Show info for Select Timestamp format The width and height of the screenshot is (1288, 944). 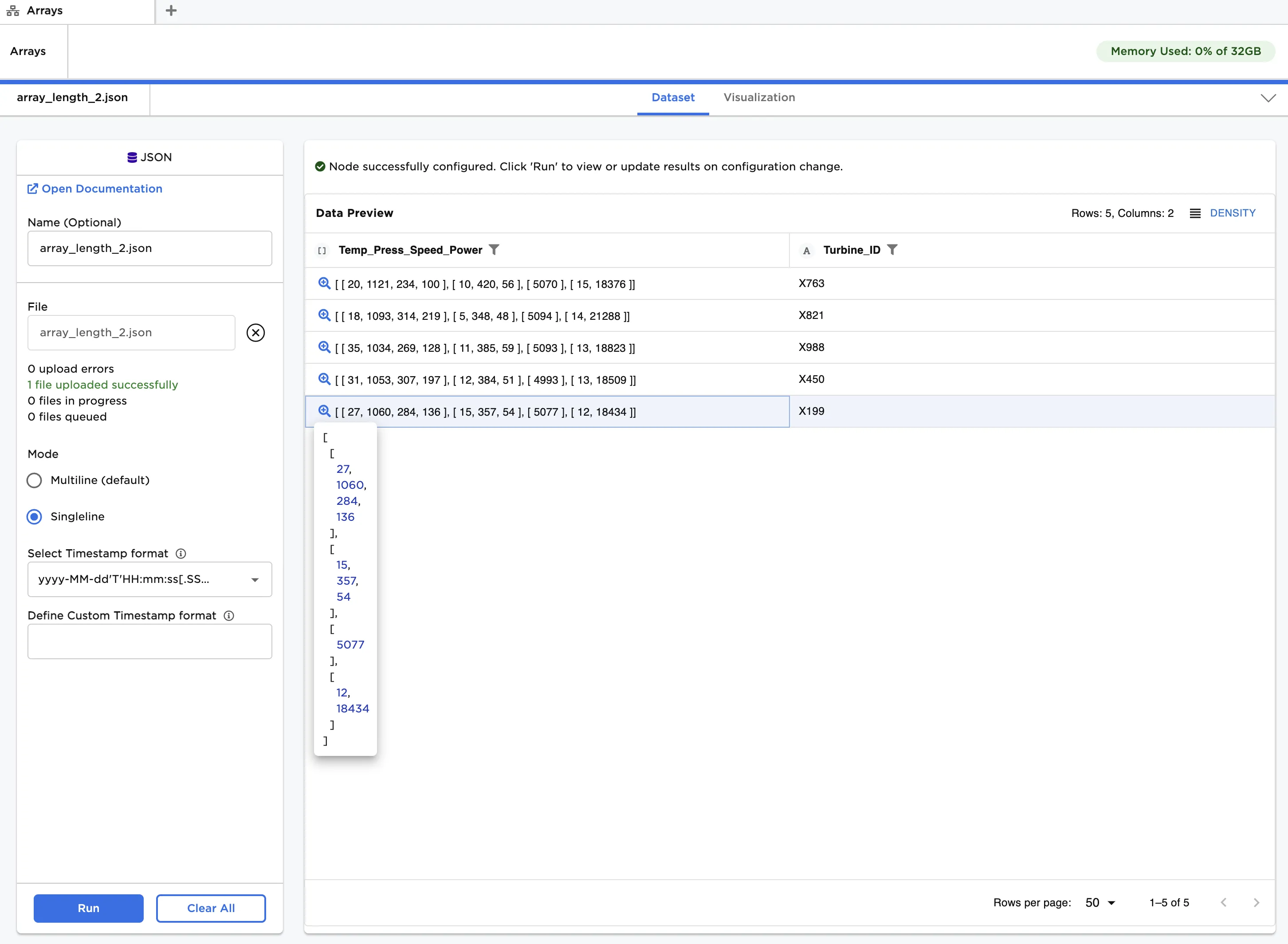181,554
